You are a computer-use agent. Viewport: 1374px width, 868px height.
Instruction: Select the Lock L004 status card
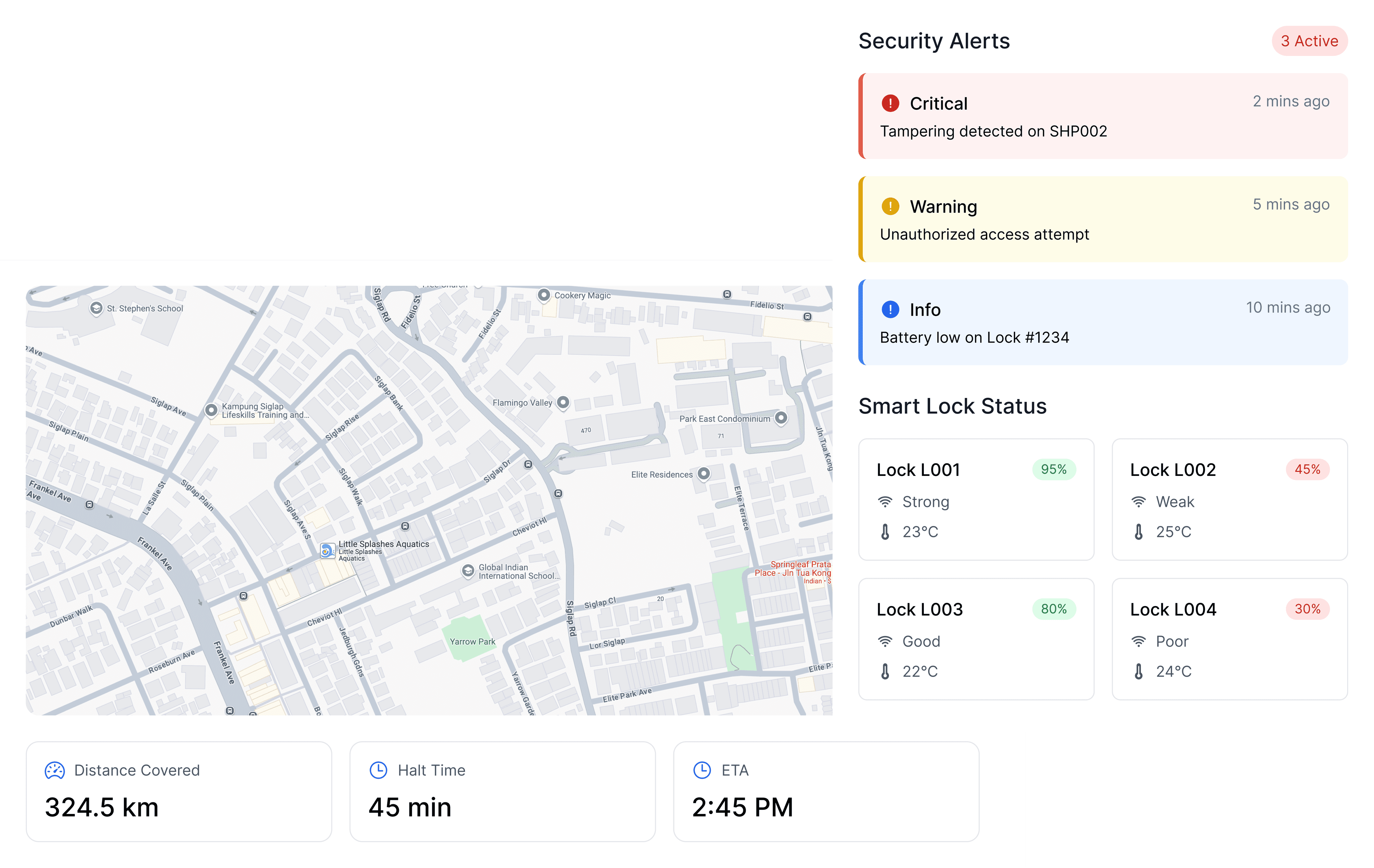pyautogui.click(x=1230, y=639)
